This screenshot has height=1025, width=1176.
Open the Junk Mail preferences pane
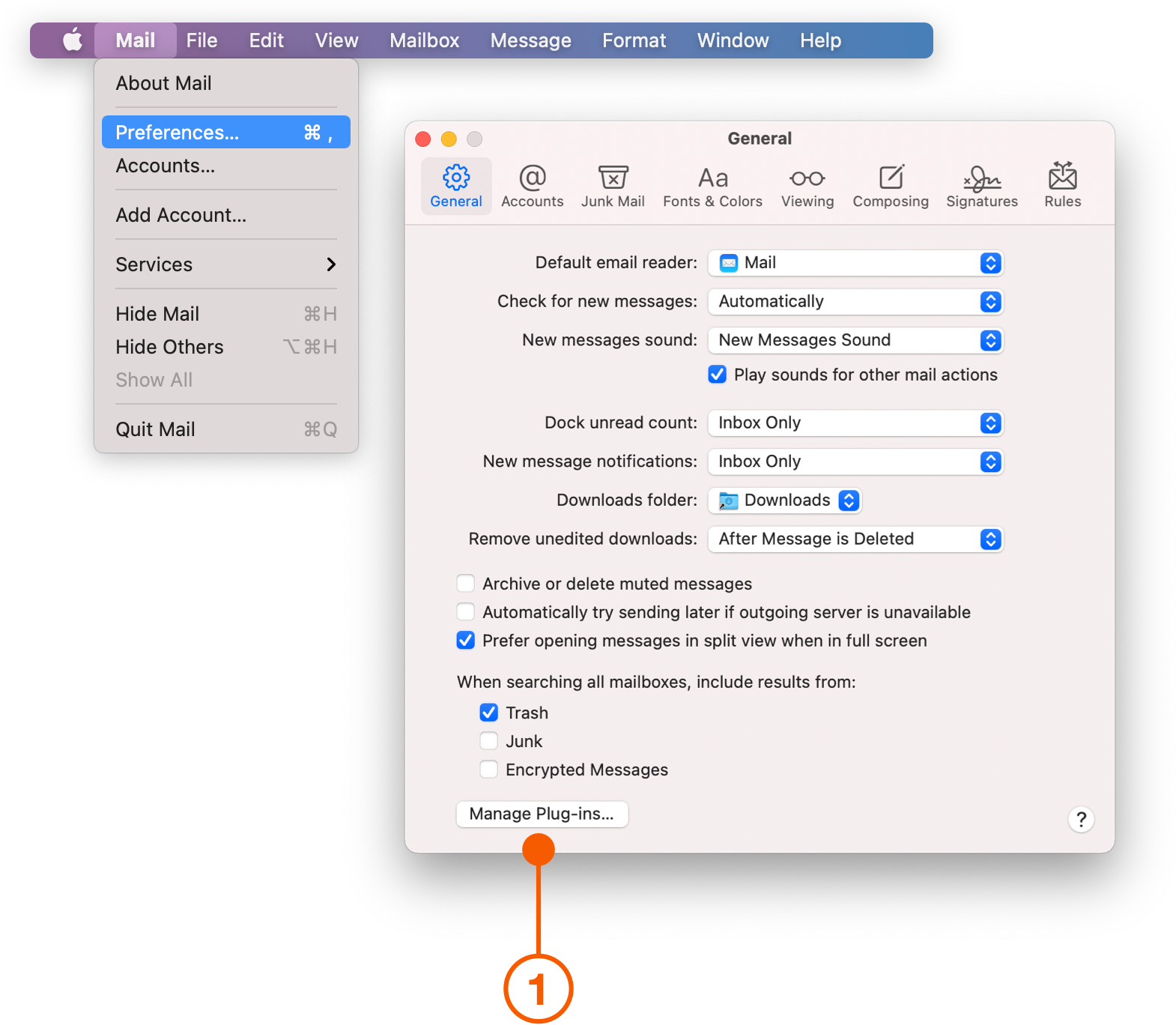pos(613,186)
